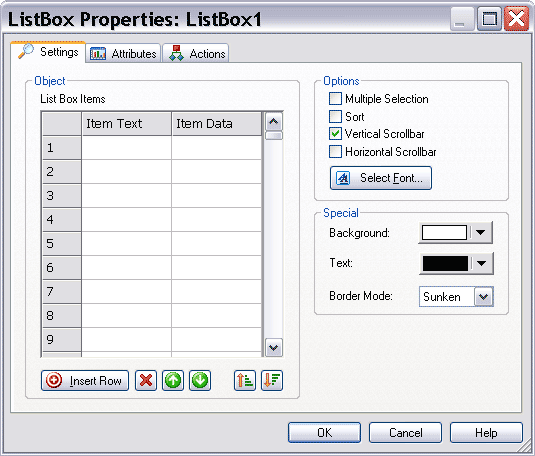The height and width of the screenshot is (456, 535).
Task: Move row down with green down arrow
Action: pos(200,380)
